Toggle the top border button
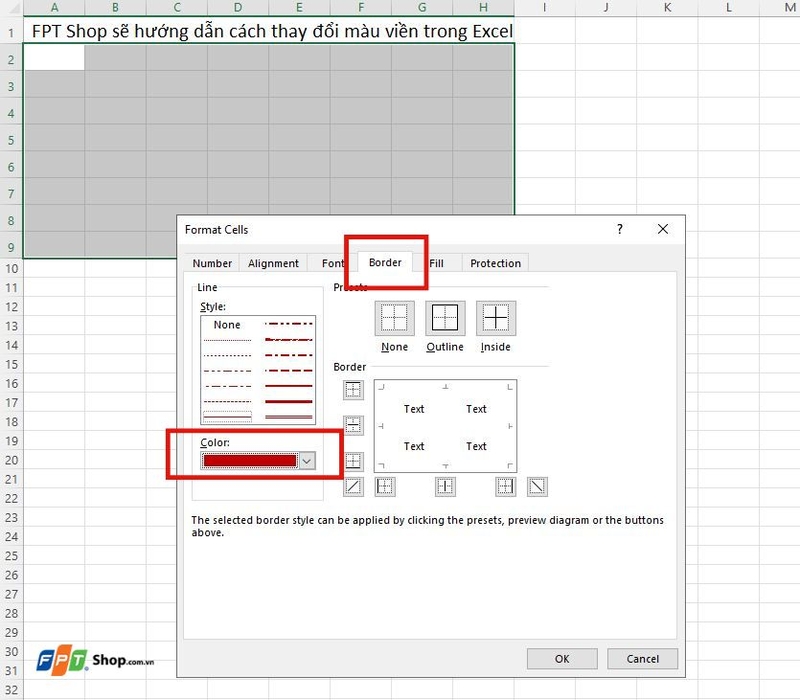Image resolution: width=800 pixels, height=700 pixels. click(352, 390)
